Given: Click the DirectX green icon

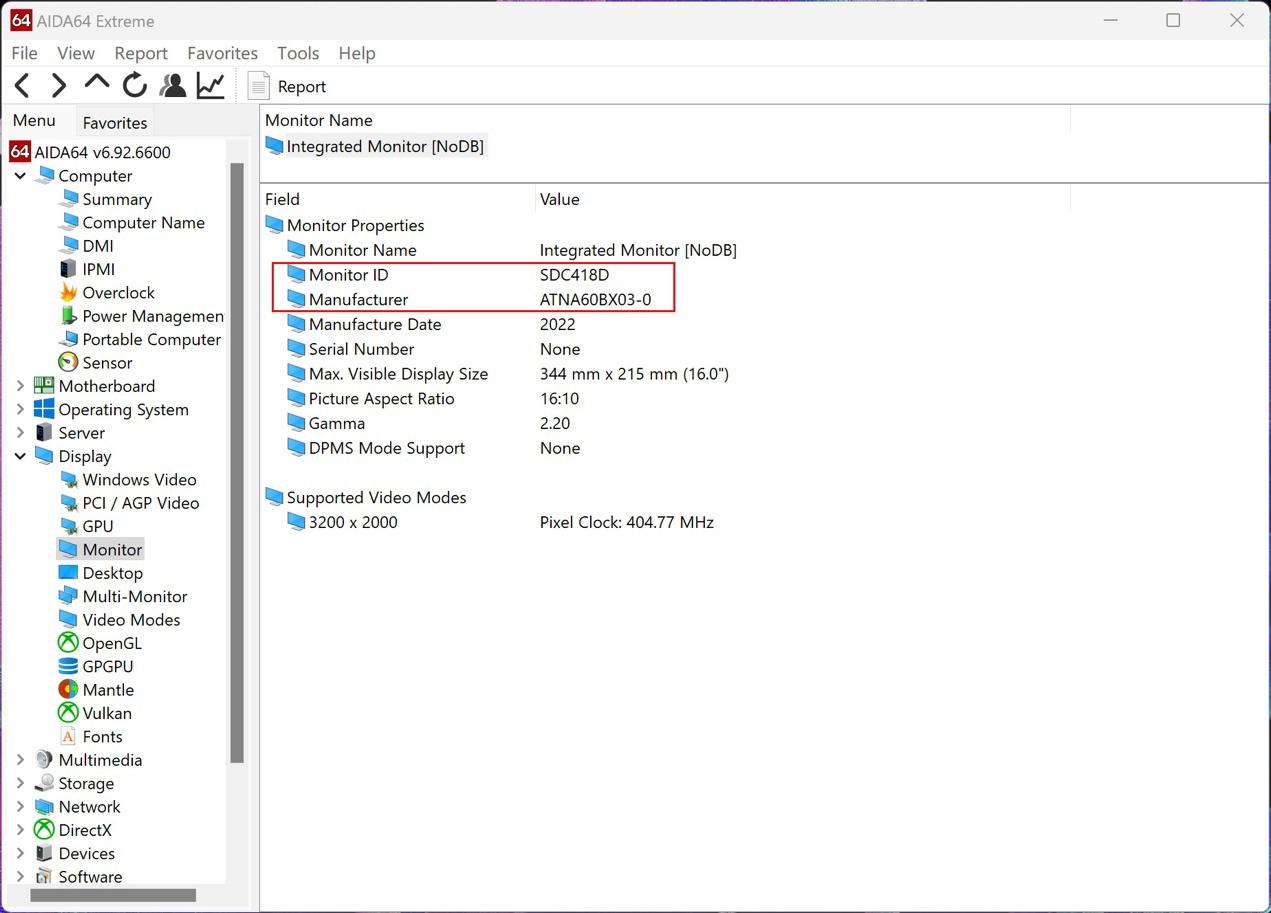Looking at the screenshot, I should tap(44, 830).
